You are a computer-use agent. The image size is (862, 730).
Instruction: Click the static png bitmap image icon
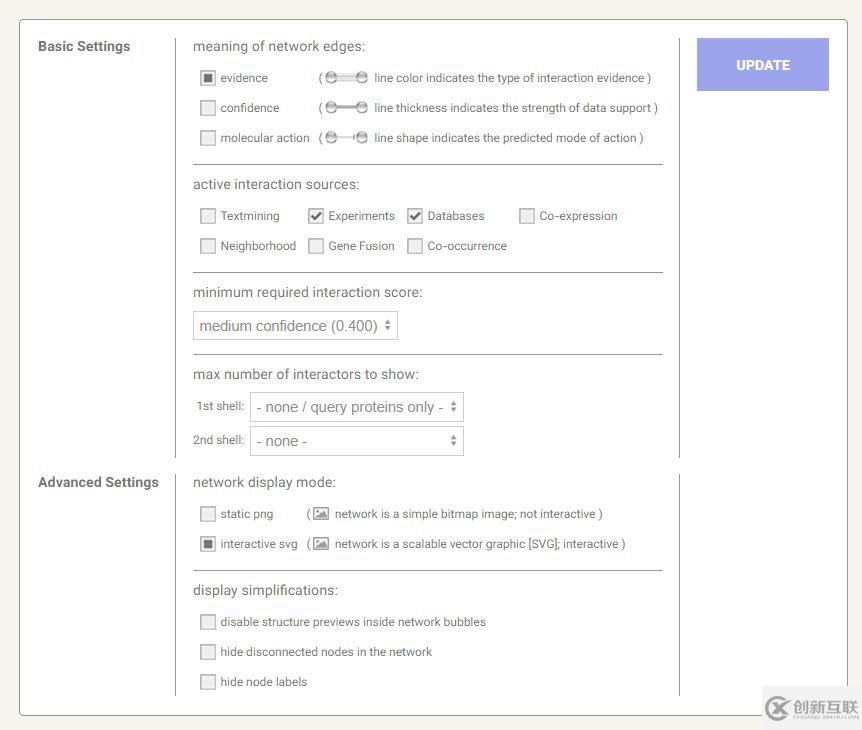click(x=321, y=514)
